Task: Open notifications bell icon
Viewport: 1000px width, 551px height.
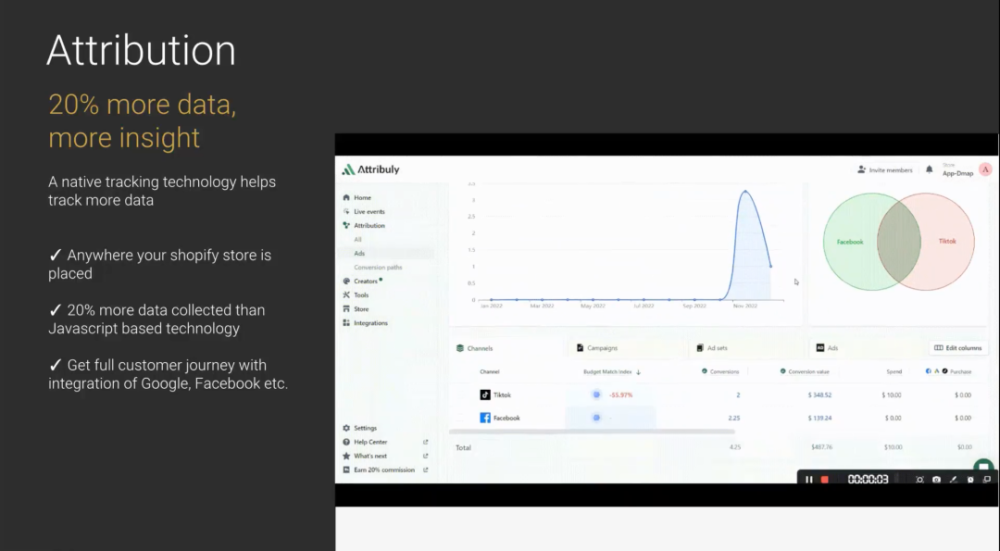Action: point(929,170)
